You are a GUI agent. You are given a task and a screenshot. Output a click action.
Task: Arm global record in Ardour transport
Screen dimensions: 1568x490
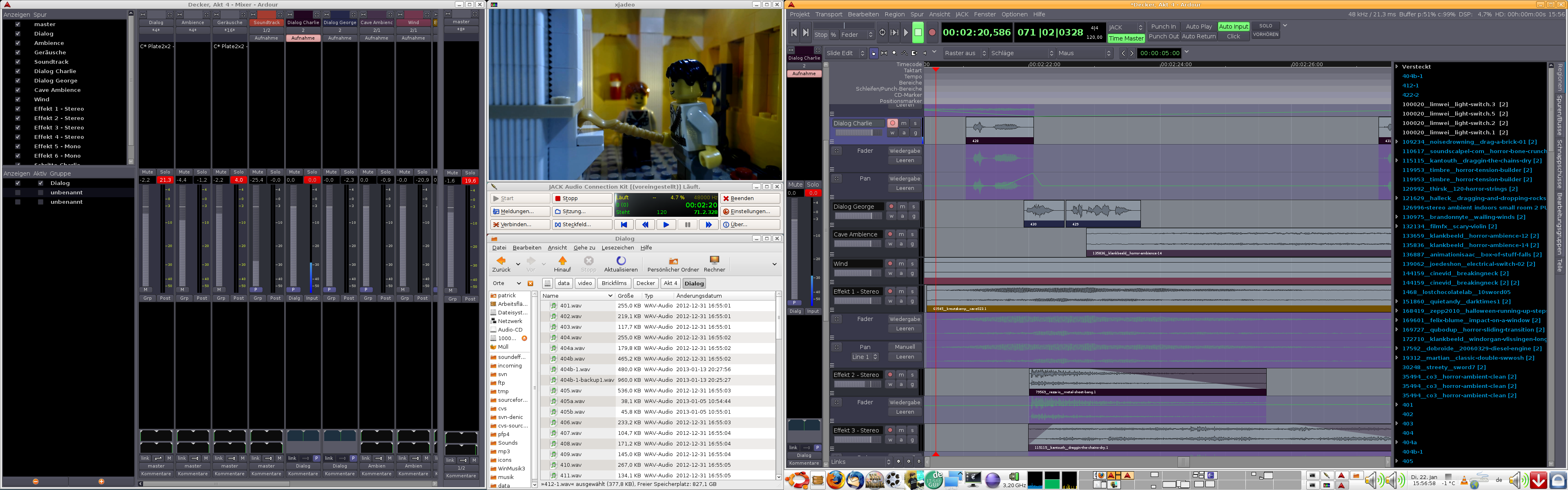click(x=932, y=33)
